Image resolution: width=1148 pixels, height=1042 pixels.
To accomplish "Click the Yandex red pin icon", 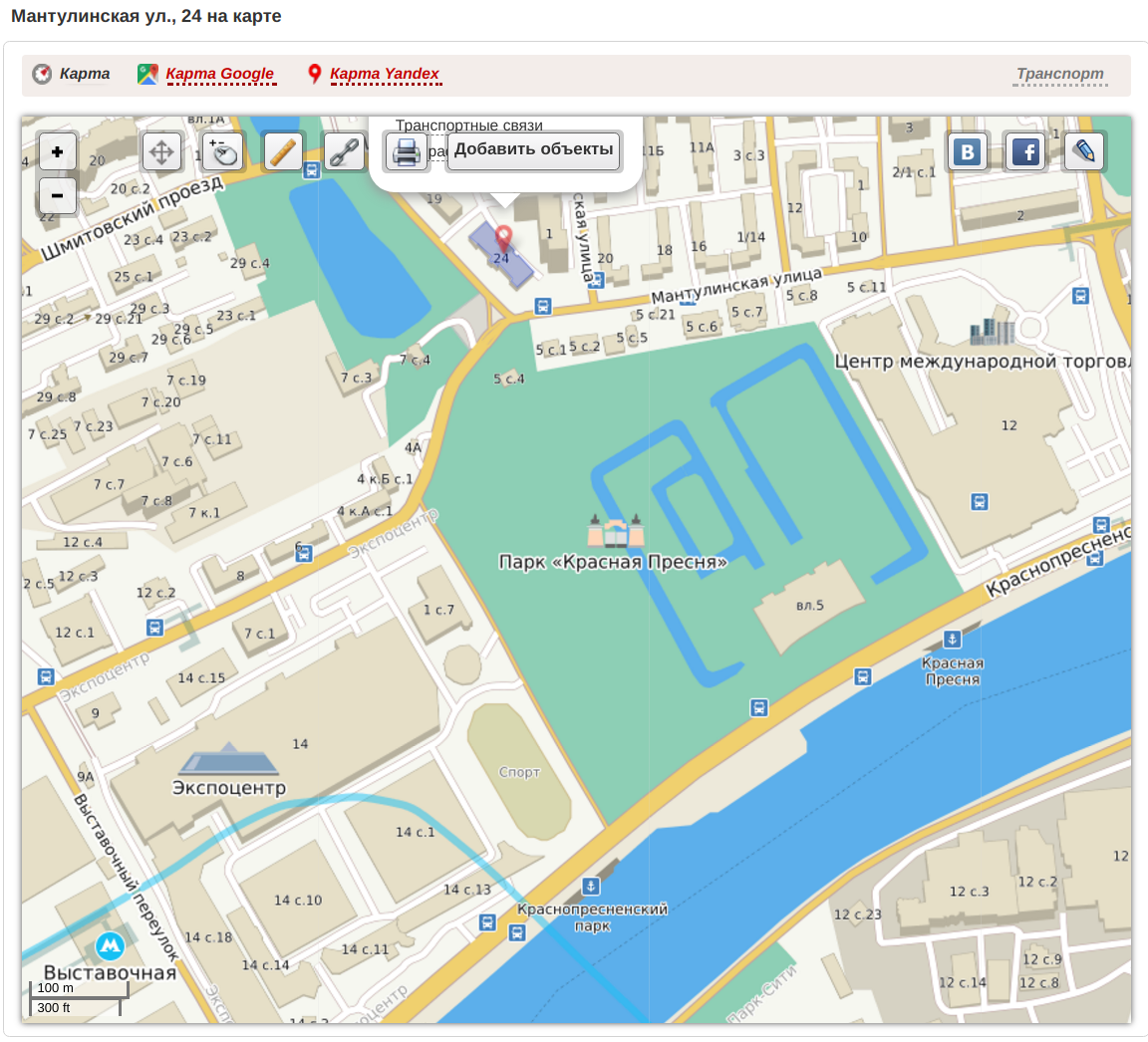I will [x=314, y=73].
